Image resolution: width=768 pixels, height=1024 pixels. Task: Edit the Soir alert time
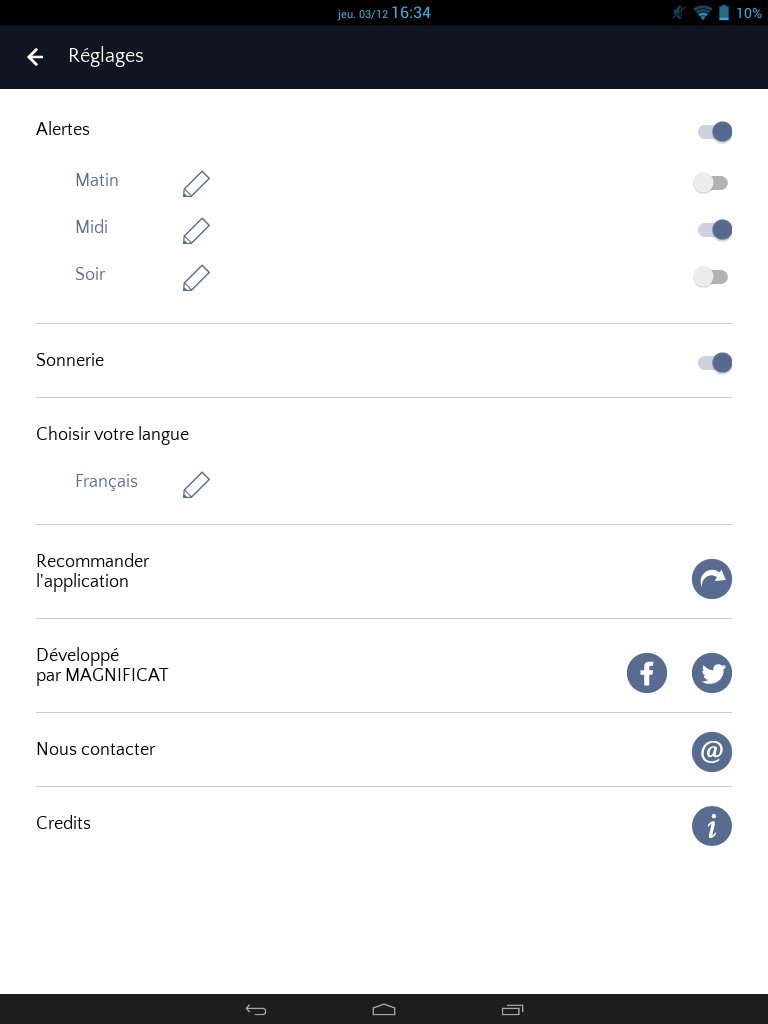point(196,277)
